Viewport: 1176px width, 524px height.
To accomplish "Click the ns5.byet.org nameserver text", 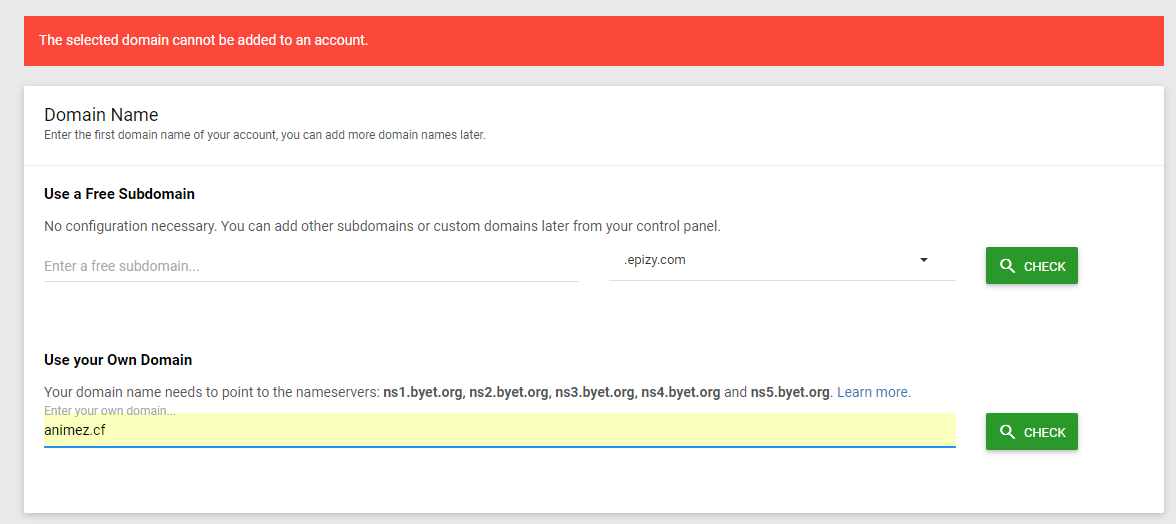I will [x=790, y=392].
